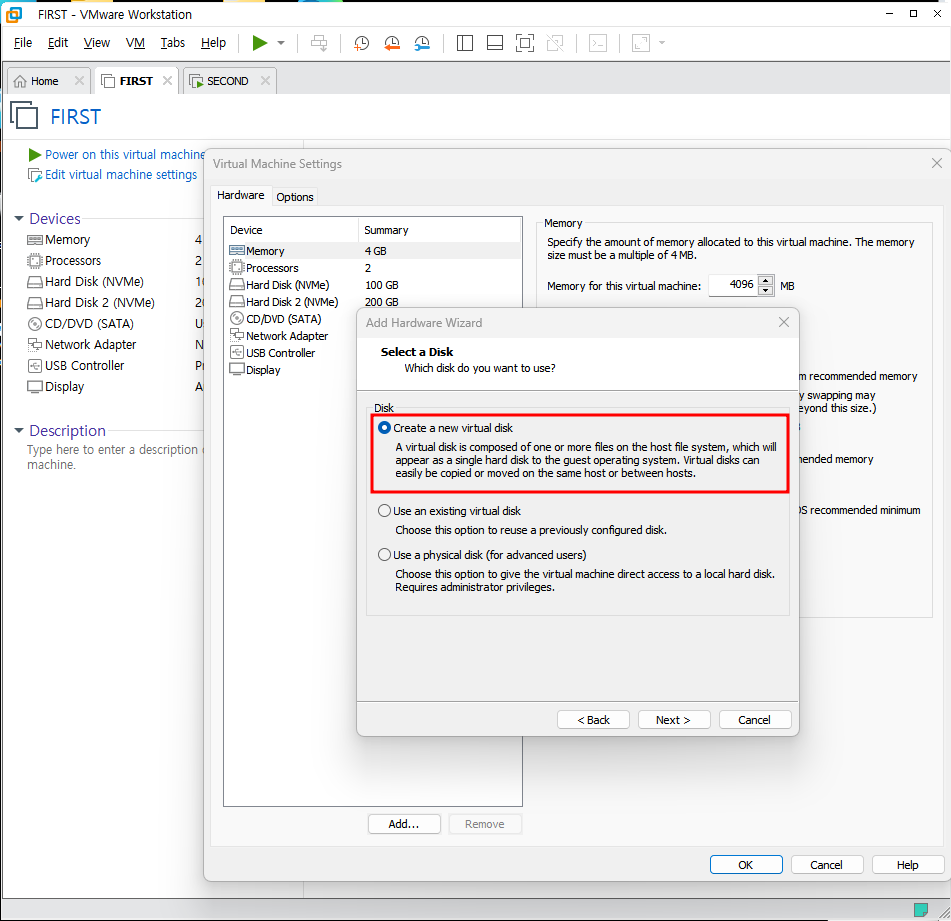951x921 pixels.
Task: Select USB Controller in main Devices list
Action: tap(84, 366)
